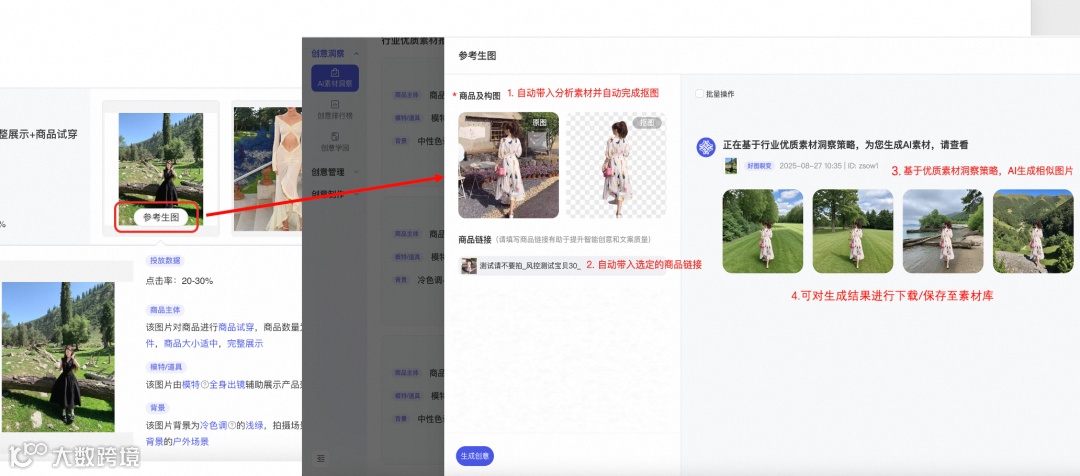Collapse the 创意洞察 sidebar section
This screenshot has width=1080, height=476.
pyautogui.click(x=357, y=54)
